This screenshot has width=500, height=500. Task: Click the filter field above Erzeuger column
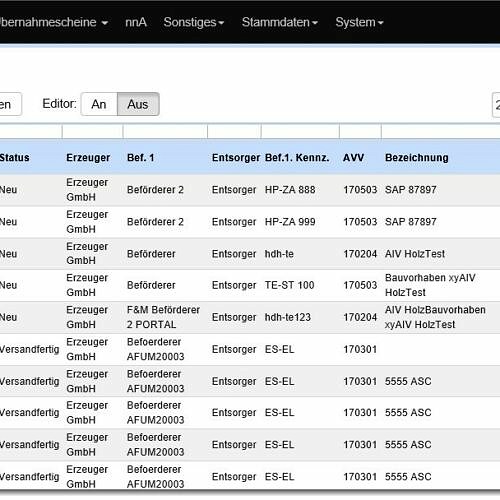92,131
